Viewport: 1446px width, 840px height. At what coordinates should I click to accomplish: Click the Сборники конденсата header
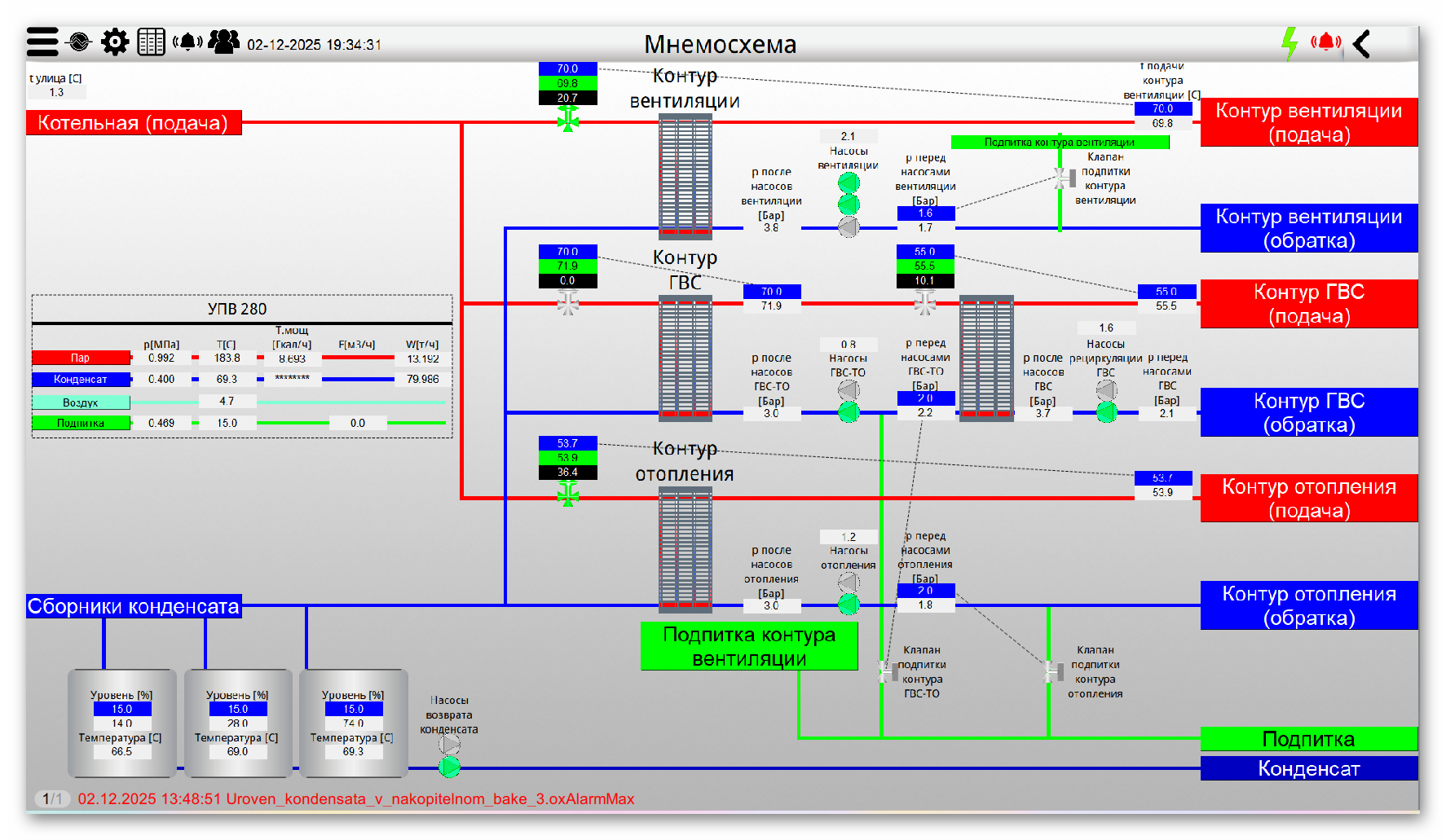tap(134, 606)
